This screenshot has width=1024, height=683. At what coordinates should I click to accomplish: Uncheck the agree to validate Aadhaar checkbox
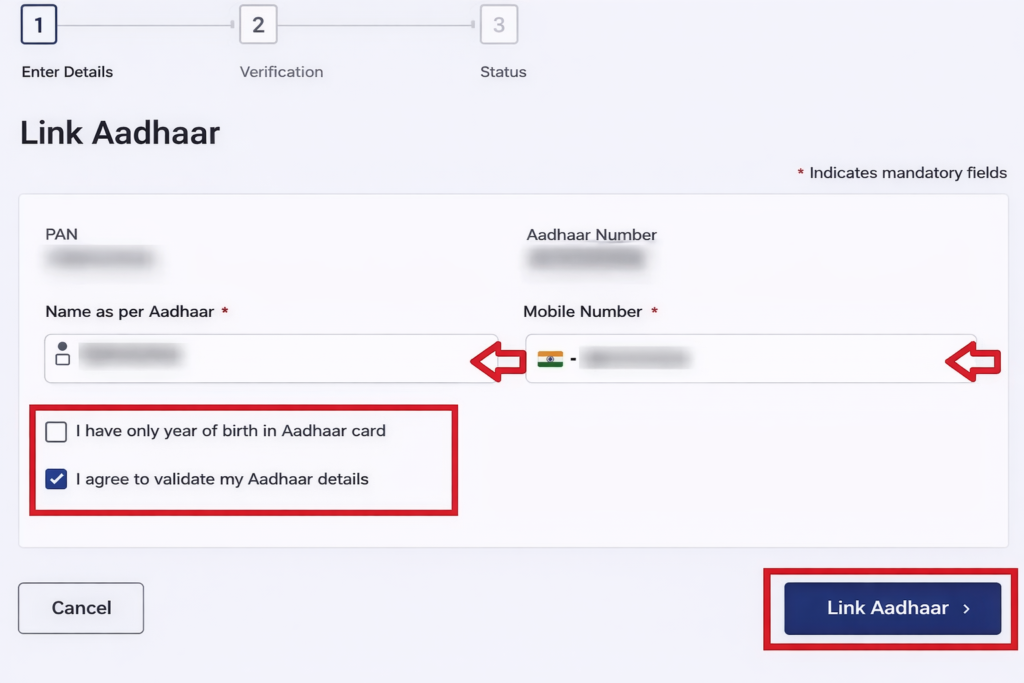tap(56, 479)
